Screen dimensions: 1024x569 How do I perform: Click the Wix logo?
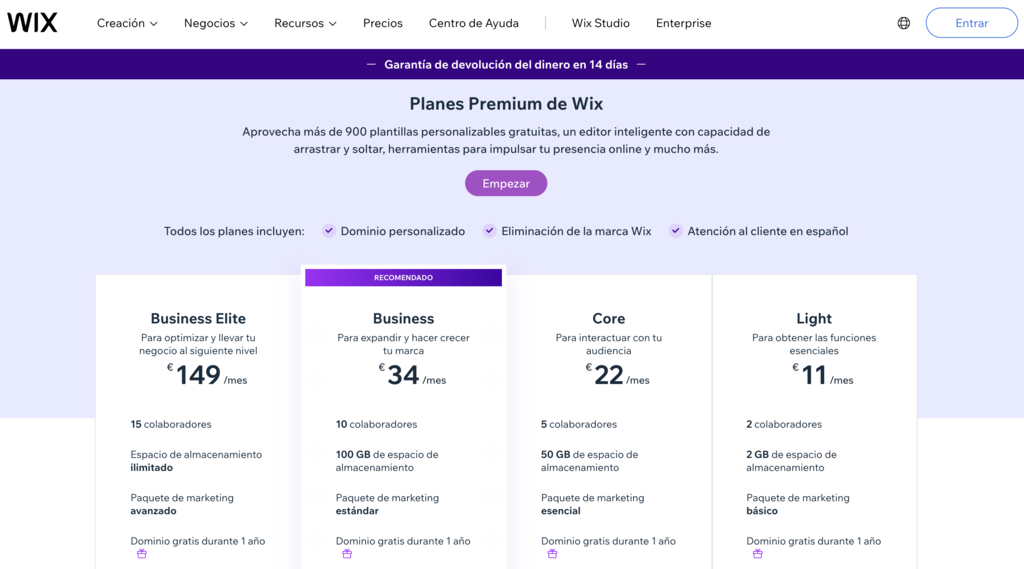33,23
